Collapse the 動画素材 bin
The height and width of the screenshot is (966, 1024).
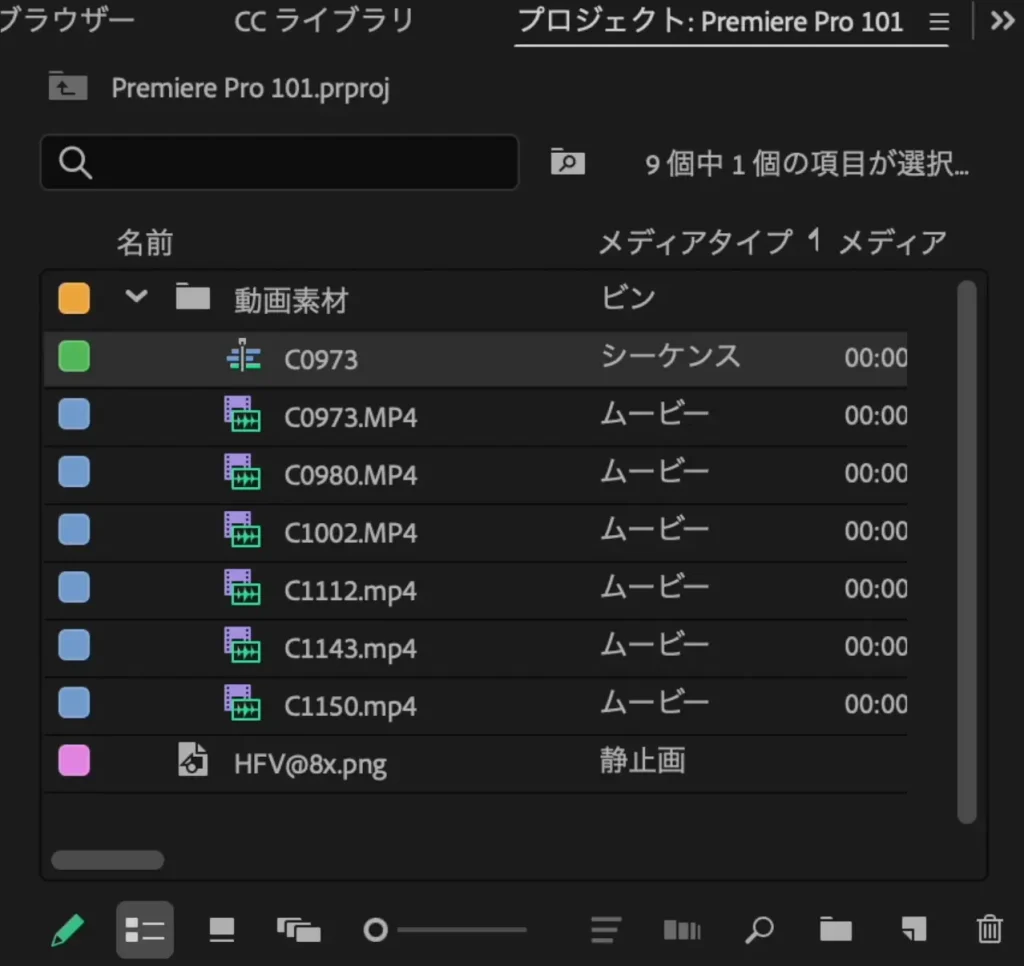[x=136, y=297]
